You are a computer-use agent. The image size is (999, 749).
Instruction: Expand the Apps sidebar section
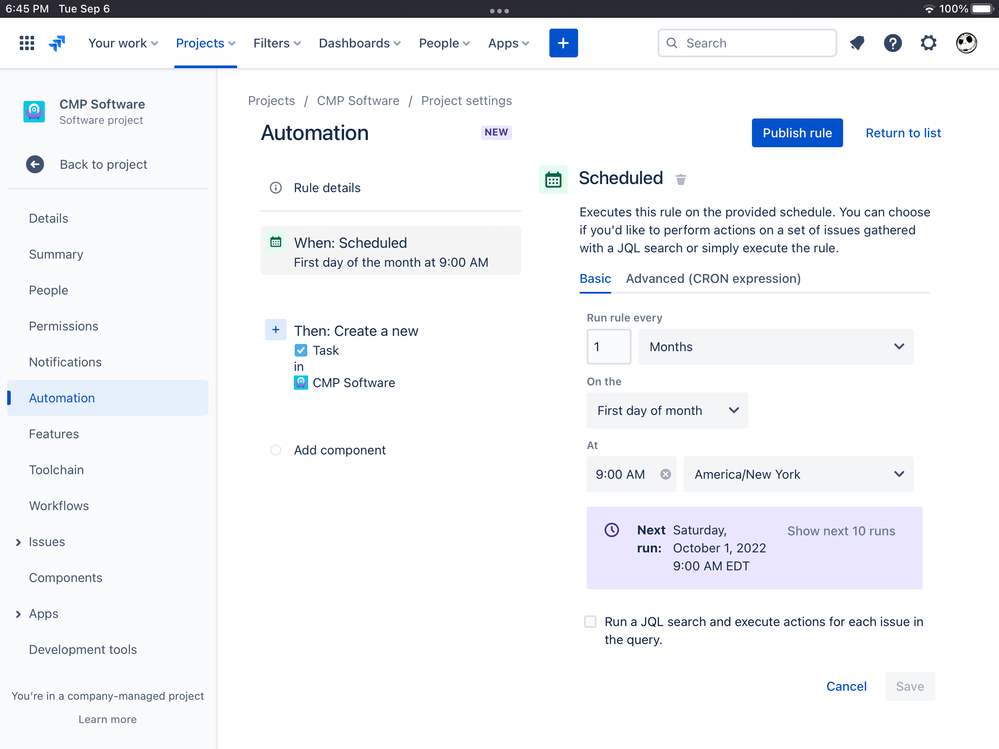coord(18,614)
